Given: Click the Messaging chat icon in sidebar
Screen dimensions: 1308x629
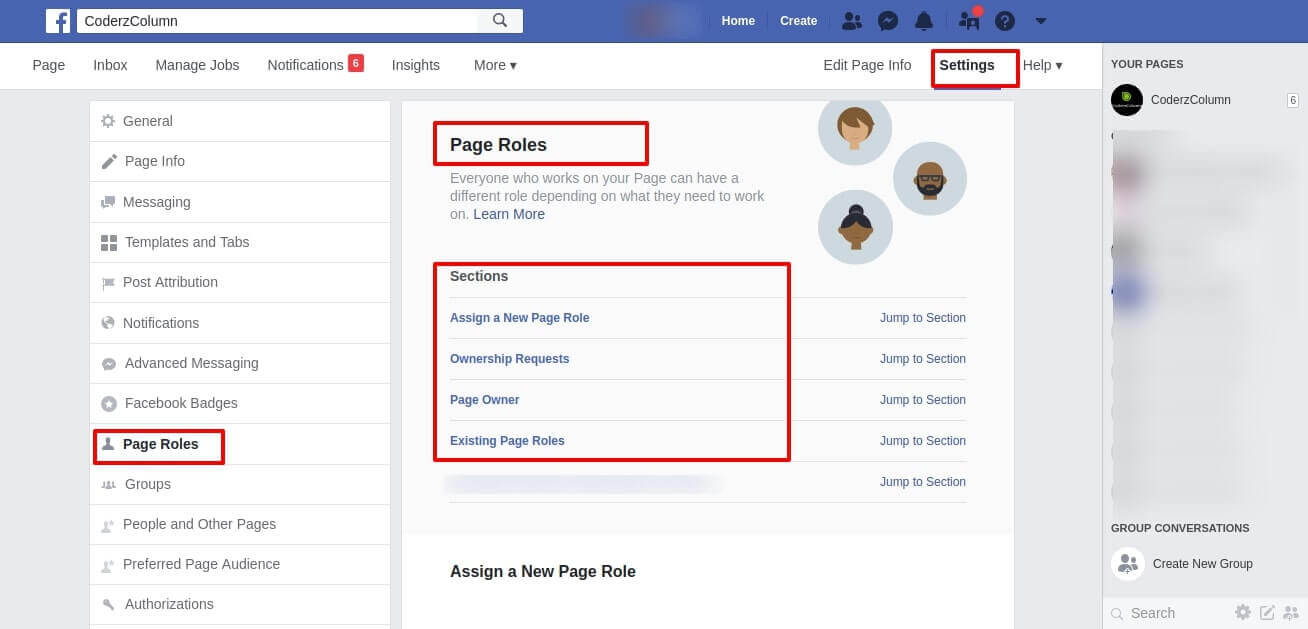Looking at the screenshot, I should (108, 202).
